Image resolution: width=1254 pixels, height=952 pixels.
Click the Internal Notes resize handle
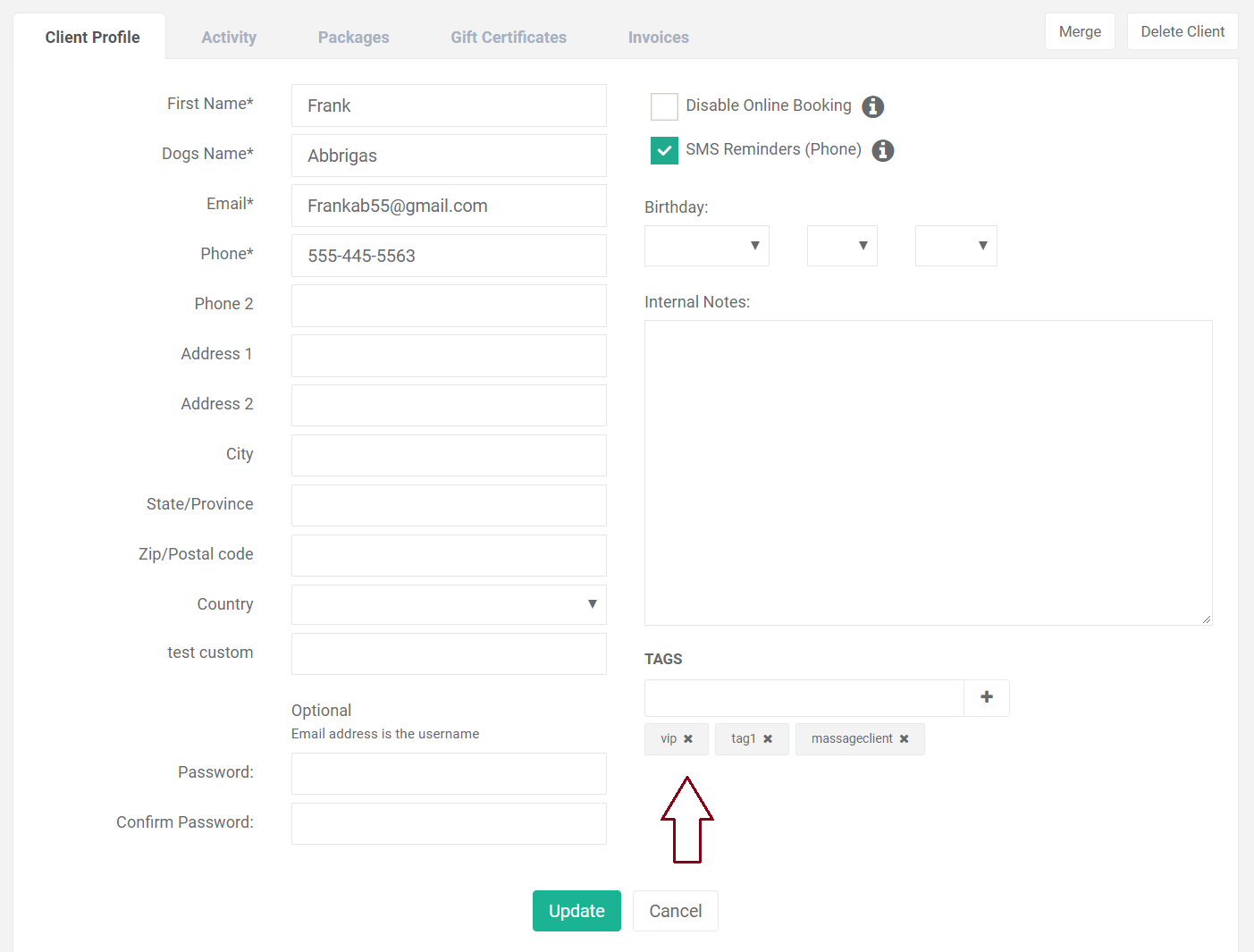1206,619
